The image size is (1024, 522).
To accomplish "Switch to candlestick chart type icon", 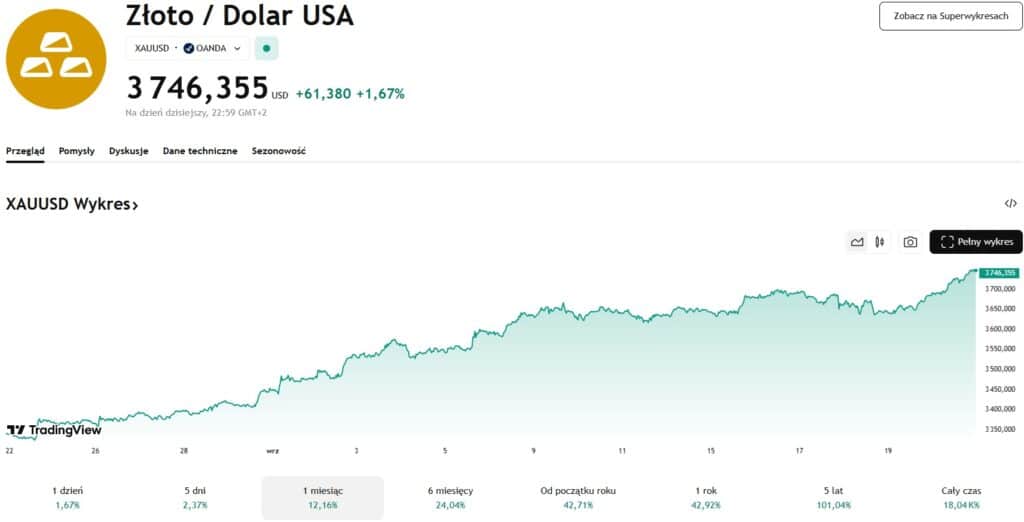I will pos(880,242).
